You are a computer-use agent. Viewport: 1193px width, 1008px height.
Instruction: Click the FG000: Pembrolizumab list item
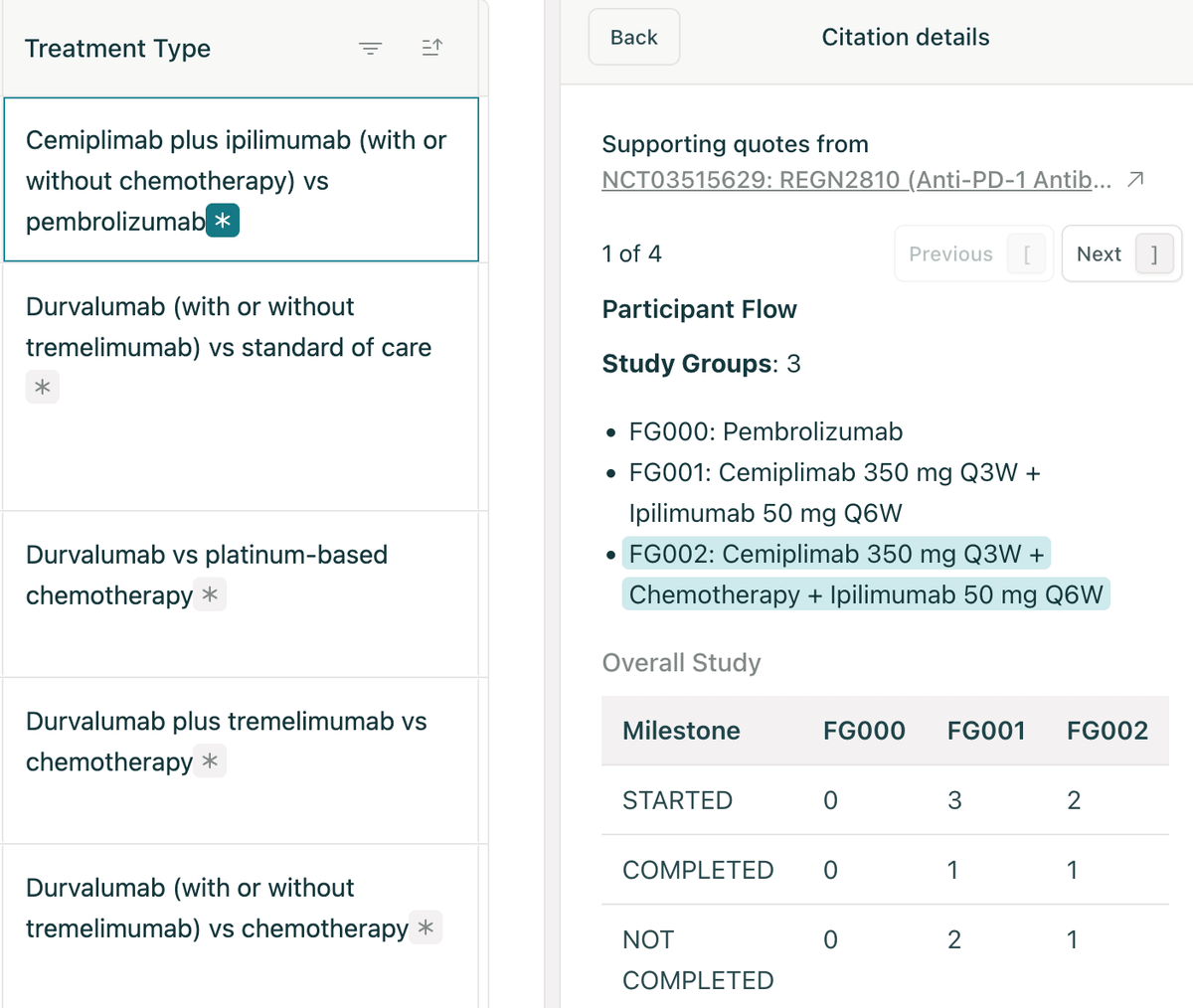click(x=766, y=431)
